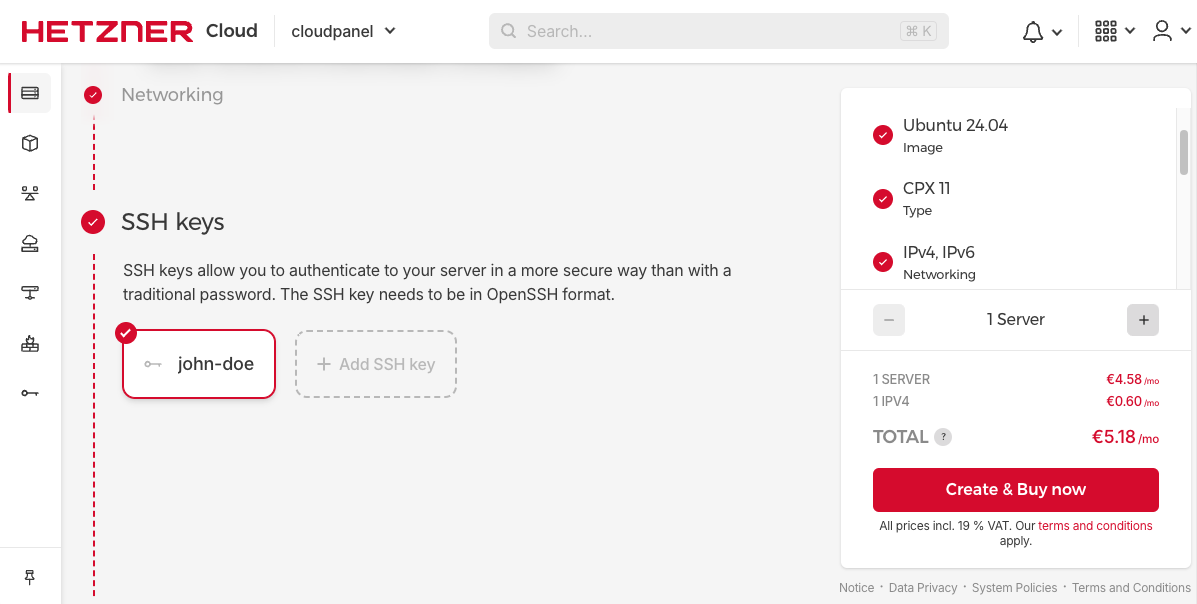Open the notifications bell
1197x604 pixels.
pyautogui.click(x=1041, y=31)
